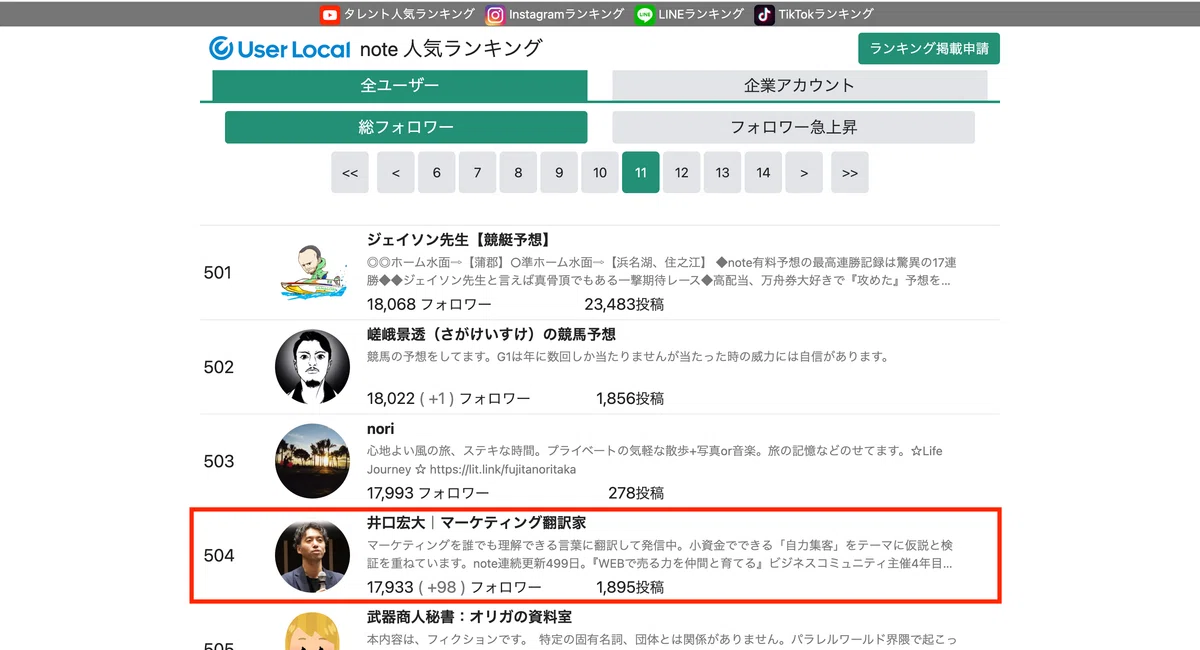The width and height of the screenshot is (1200, 650).
Task: Click ジェイソン先生 description starting ◎◎ホーム水面
Action: (x=661, y=272)
